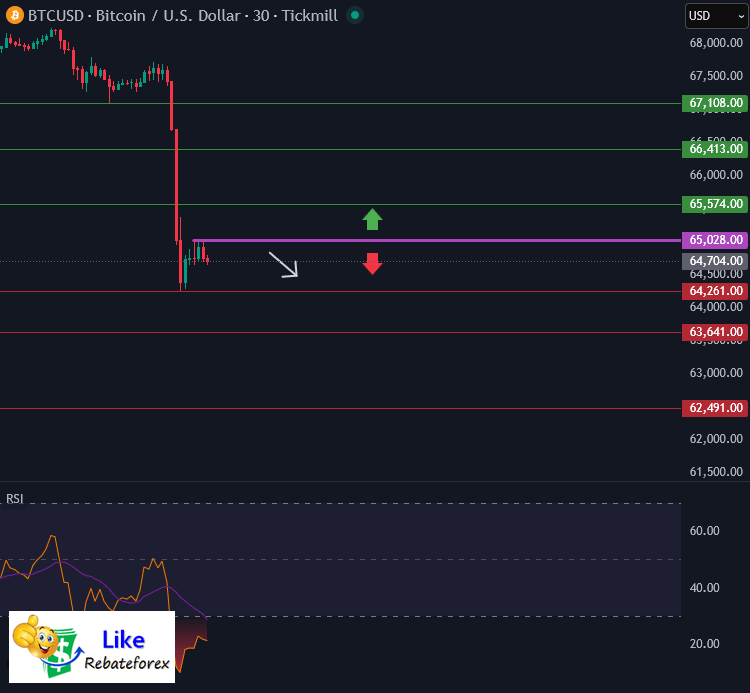Click the green market status indicator dot
750x693 pixels.
355,15
